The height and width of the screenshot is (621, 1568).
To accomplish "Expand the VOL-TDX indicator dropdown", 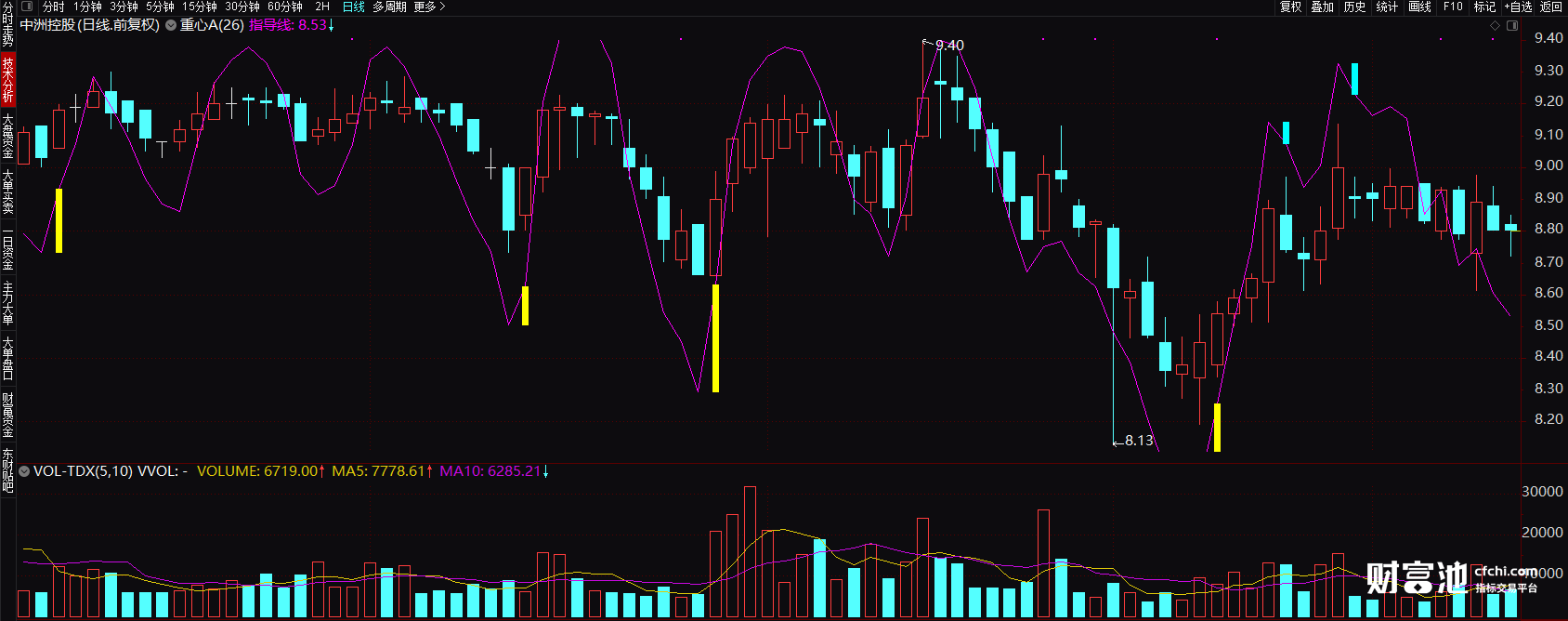I will tap(24, 471).
